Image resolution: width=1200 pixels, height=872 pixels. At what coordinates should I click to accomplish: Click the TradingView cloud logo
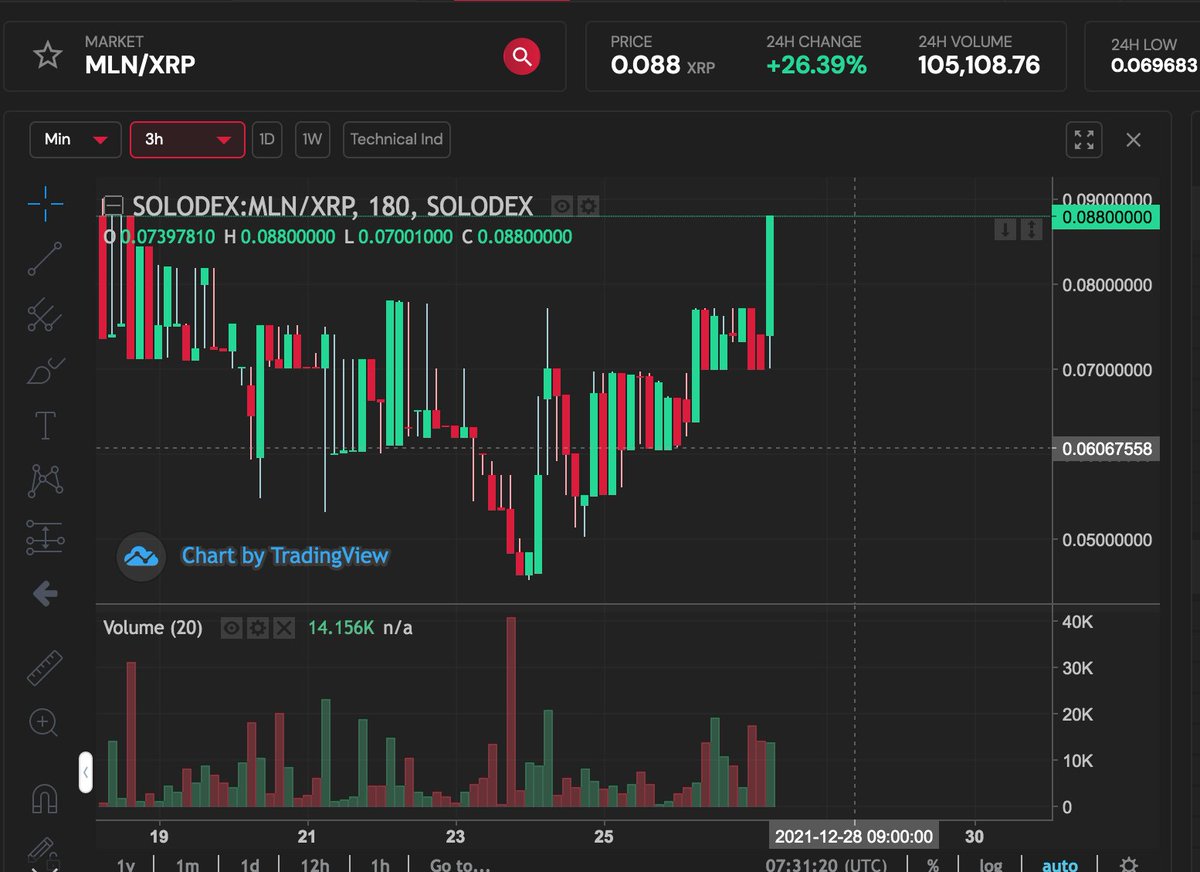pyautogui.click(x=141, y=556)
